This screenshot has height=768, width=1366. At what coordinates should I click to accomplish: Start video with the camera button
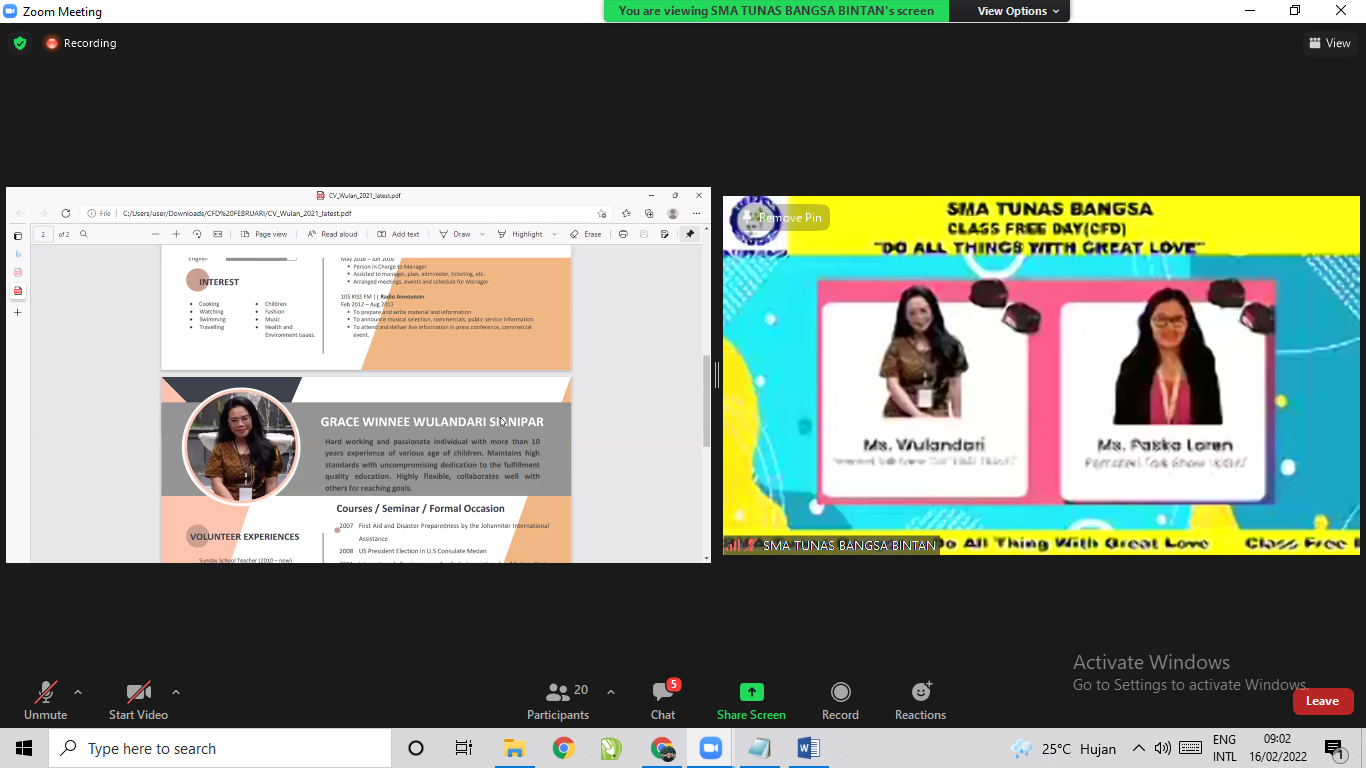coord(138,700)
